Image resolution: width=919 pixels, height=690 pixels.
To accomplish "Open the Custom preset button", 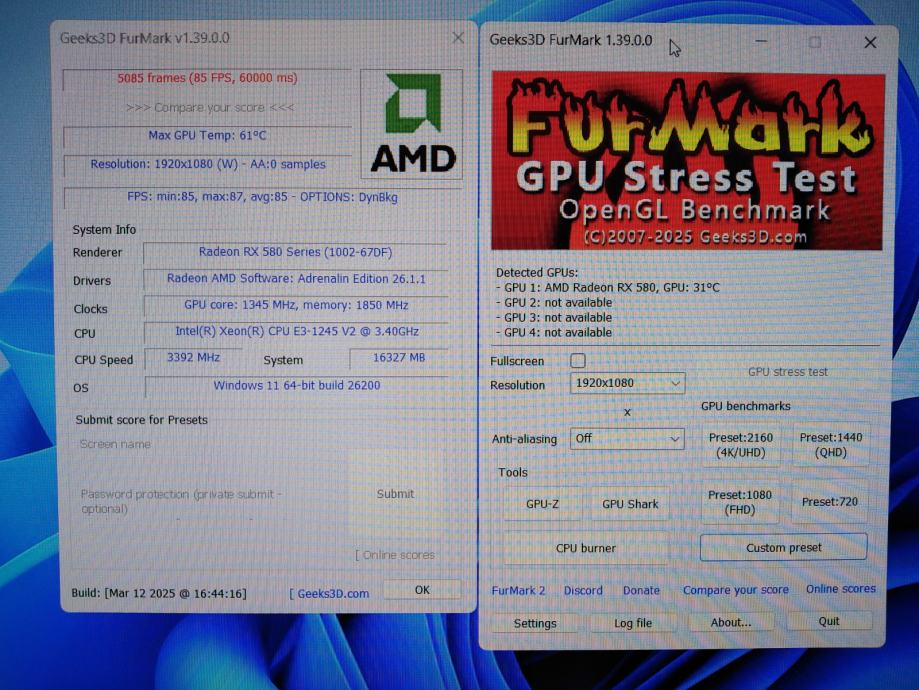I will (784, 548).
